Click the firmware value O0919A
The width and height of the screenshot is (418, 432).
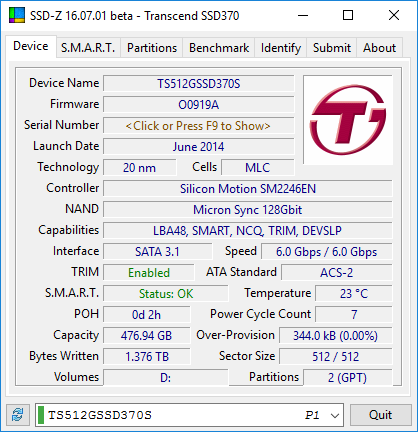199,105
